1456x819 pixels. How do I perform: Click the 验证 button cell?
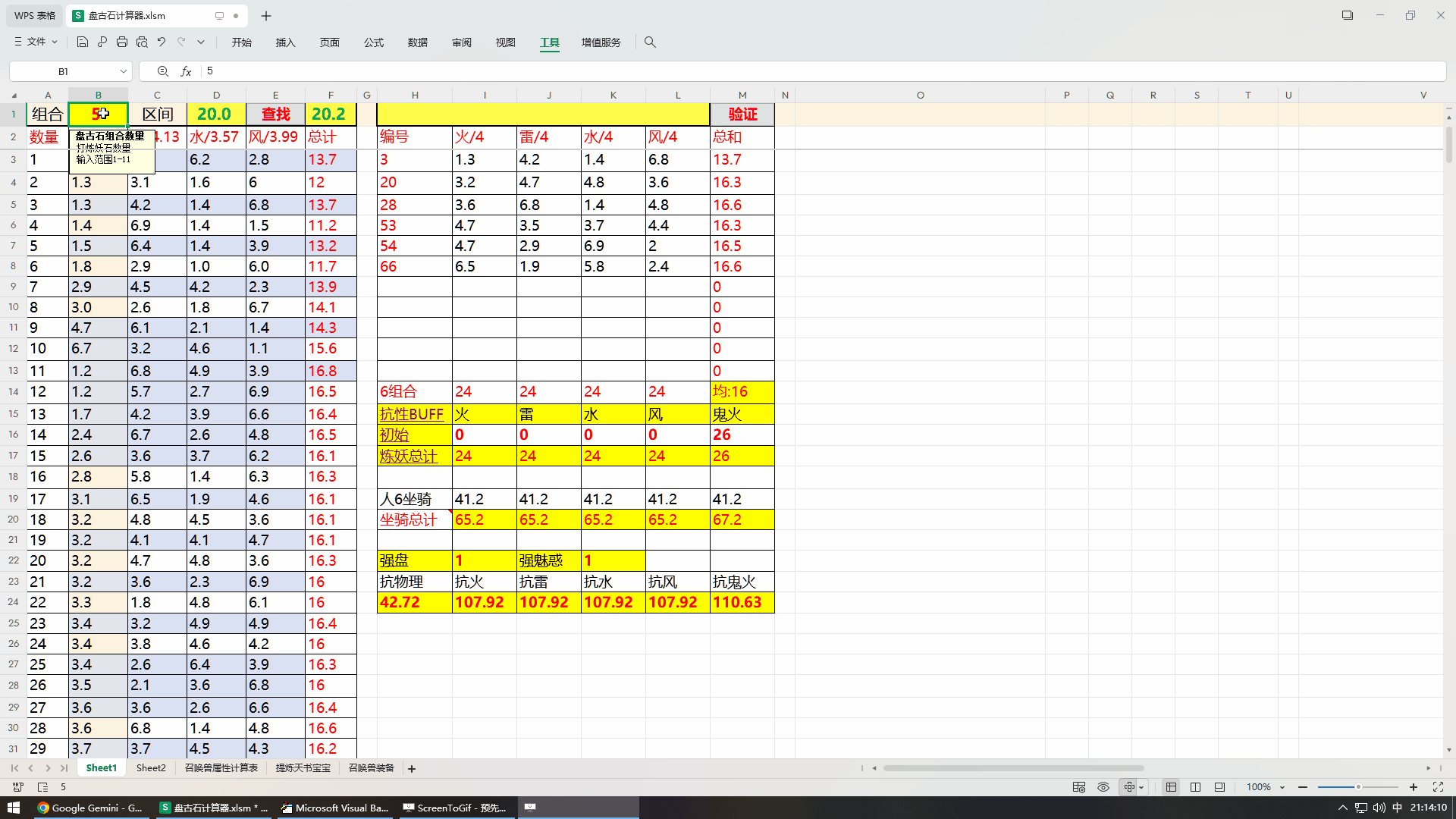[x=742, y=115]
